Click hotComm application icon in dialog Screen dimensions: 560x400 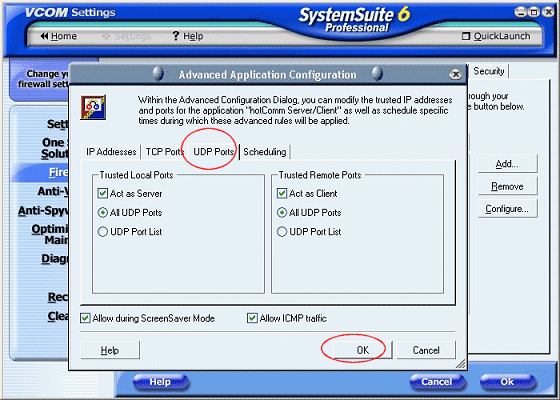coord(93,107)
